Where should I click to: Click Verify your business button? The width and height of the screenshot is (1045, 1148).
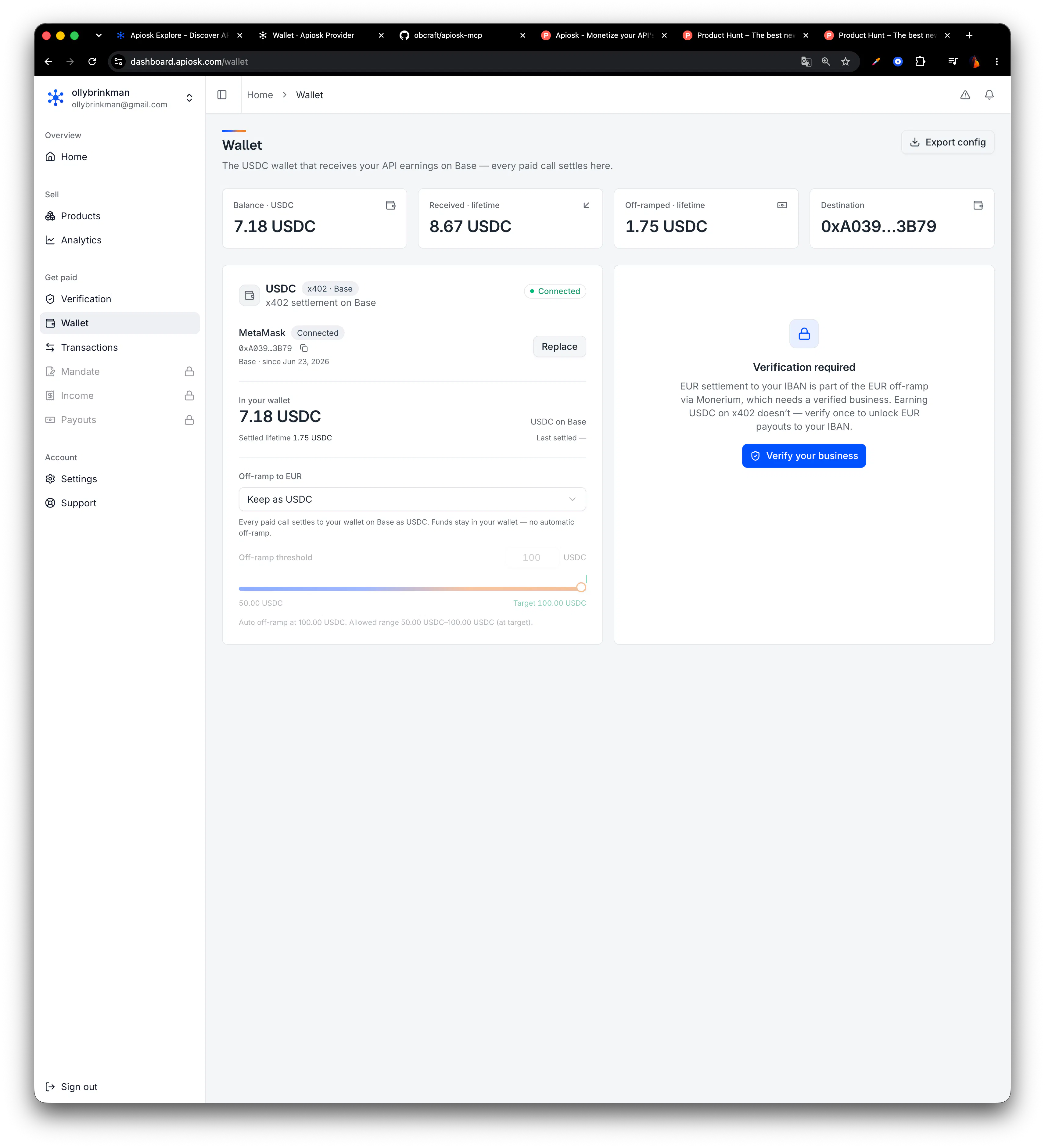pyautogui.click(x=803, y=456)
